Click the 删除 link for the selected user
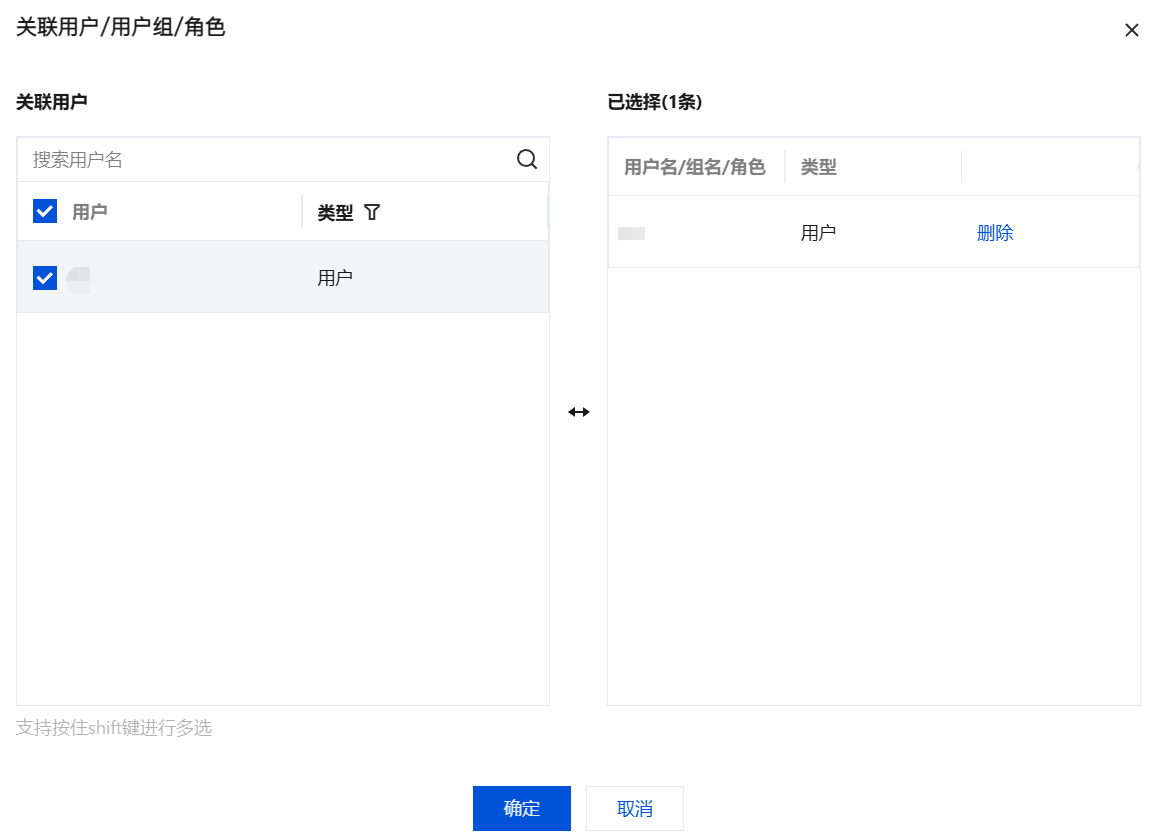Screen dimensions: 1155x837 pyautogui.click(x=994, y=233)
